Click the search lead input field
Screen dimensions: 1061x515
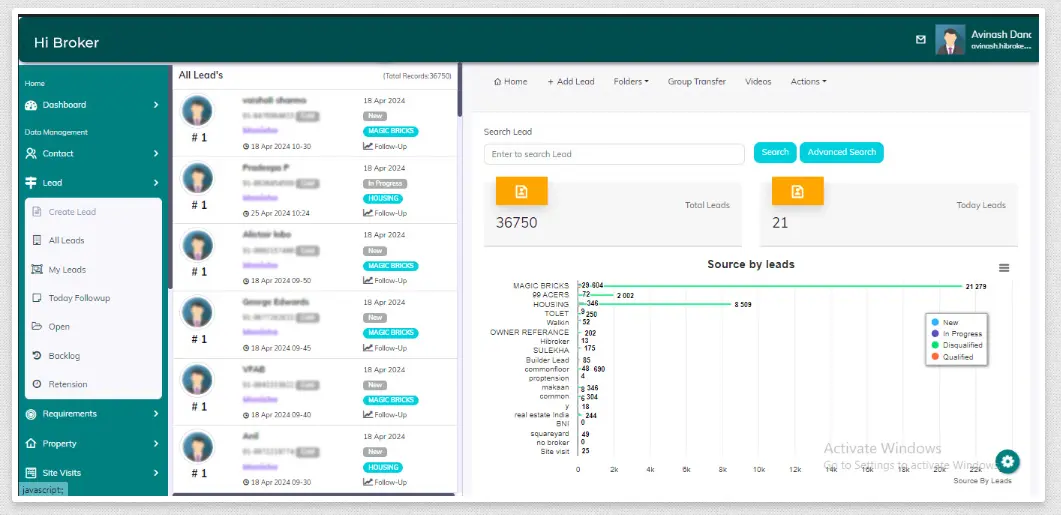click(x=613, y=154)
